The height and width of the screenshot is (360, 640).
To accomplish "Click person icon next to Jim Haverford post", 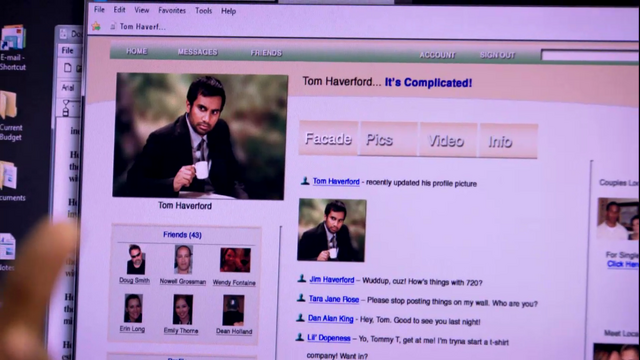I will click(302, 279).
